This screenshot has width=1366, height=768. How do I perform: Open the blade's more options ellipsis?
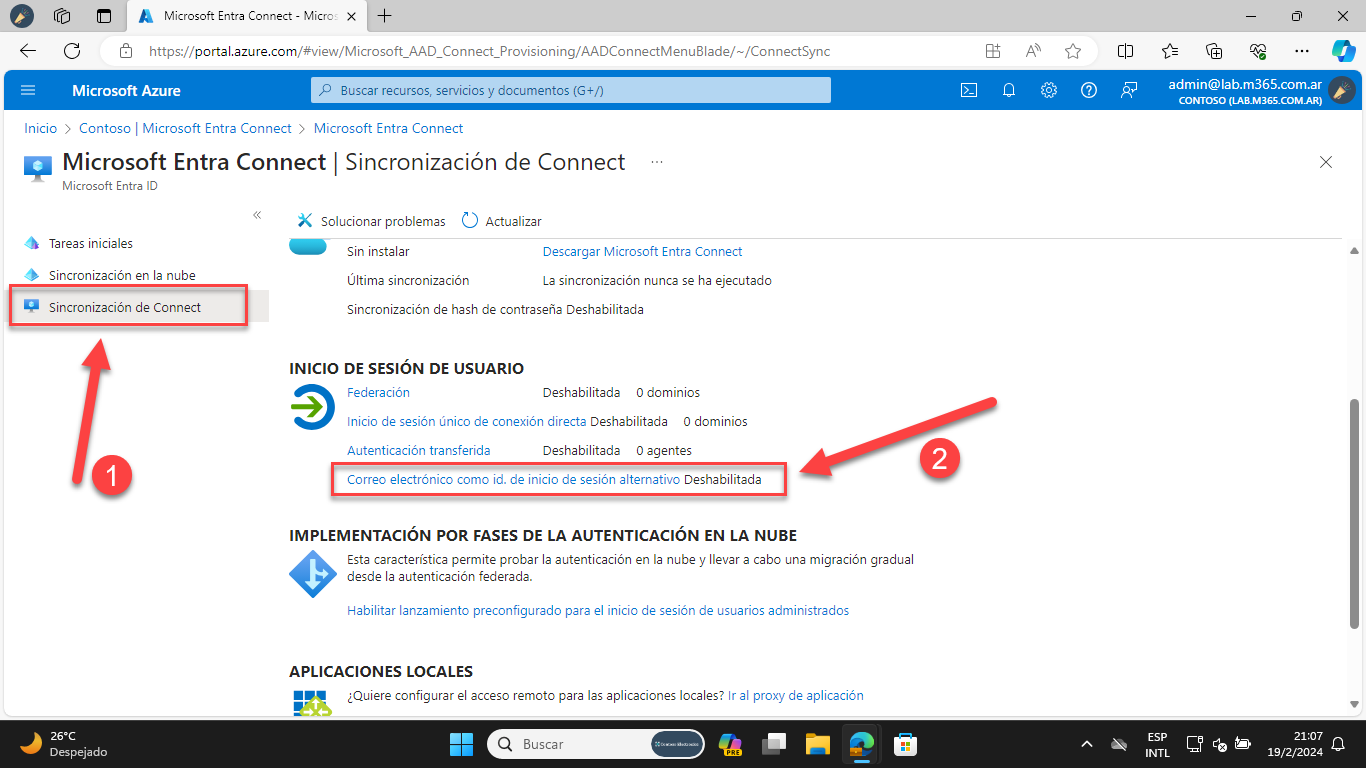coord(657,162)
